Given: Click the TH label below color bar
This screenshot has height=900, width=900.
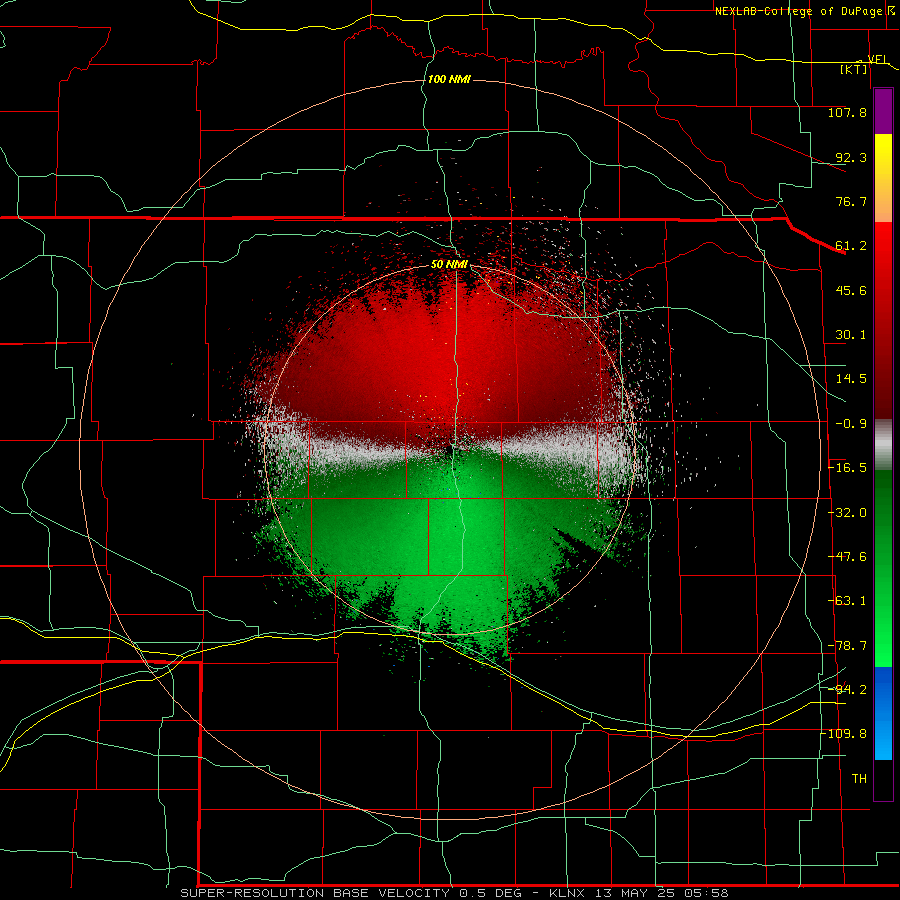Looking at the screenshot, I should pyautogui.click(x=859, y=779).
